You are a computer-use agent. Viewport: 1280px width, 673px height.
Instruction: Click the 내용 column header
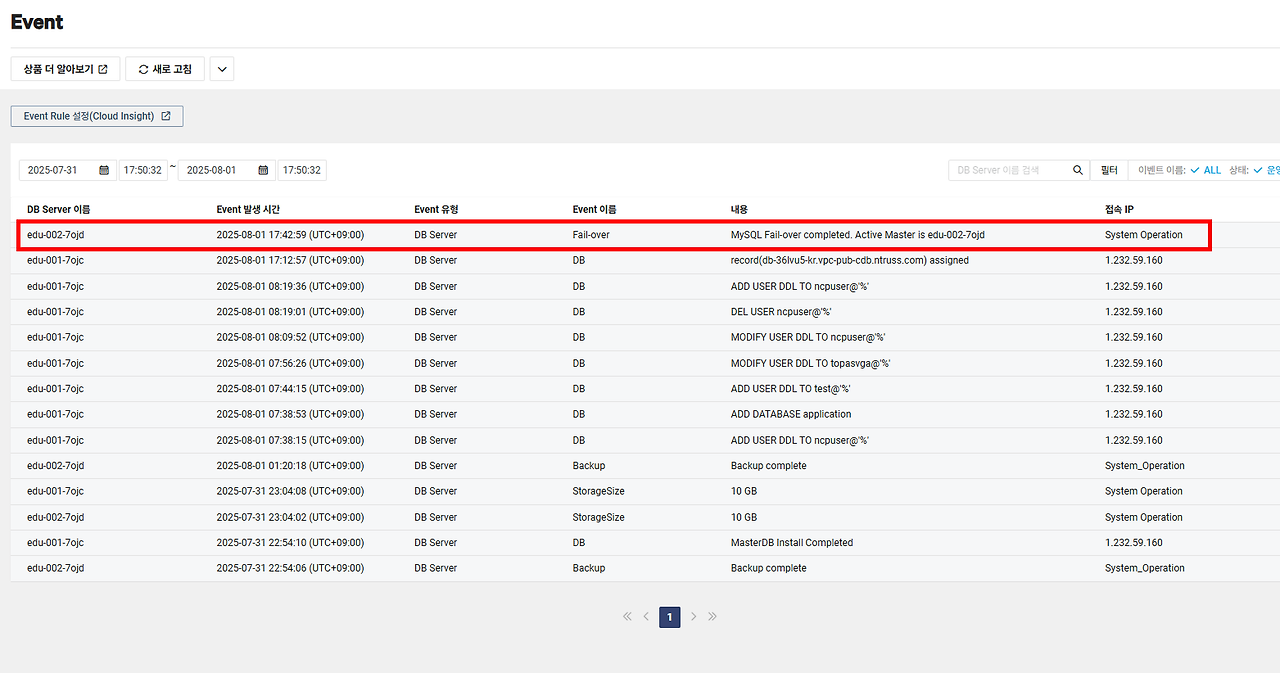739,209
